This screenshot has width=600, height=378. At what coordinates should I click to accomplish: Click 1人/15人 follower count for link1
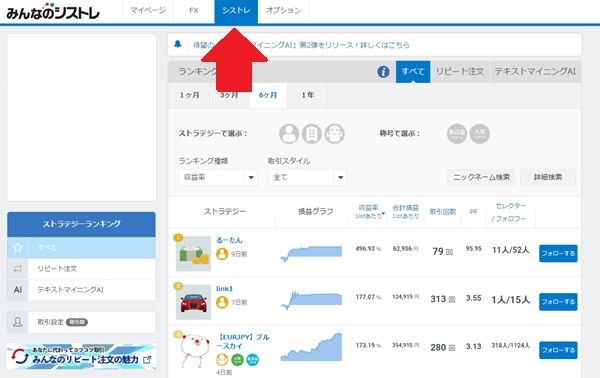510,300
